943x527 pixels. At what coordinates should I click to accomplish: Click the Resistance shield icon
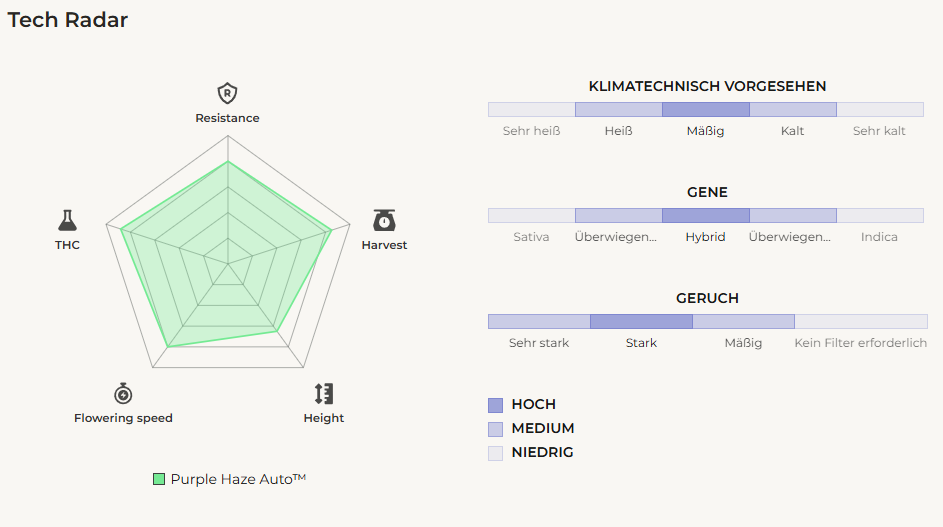tap(228, 94)
